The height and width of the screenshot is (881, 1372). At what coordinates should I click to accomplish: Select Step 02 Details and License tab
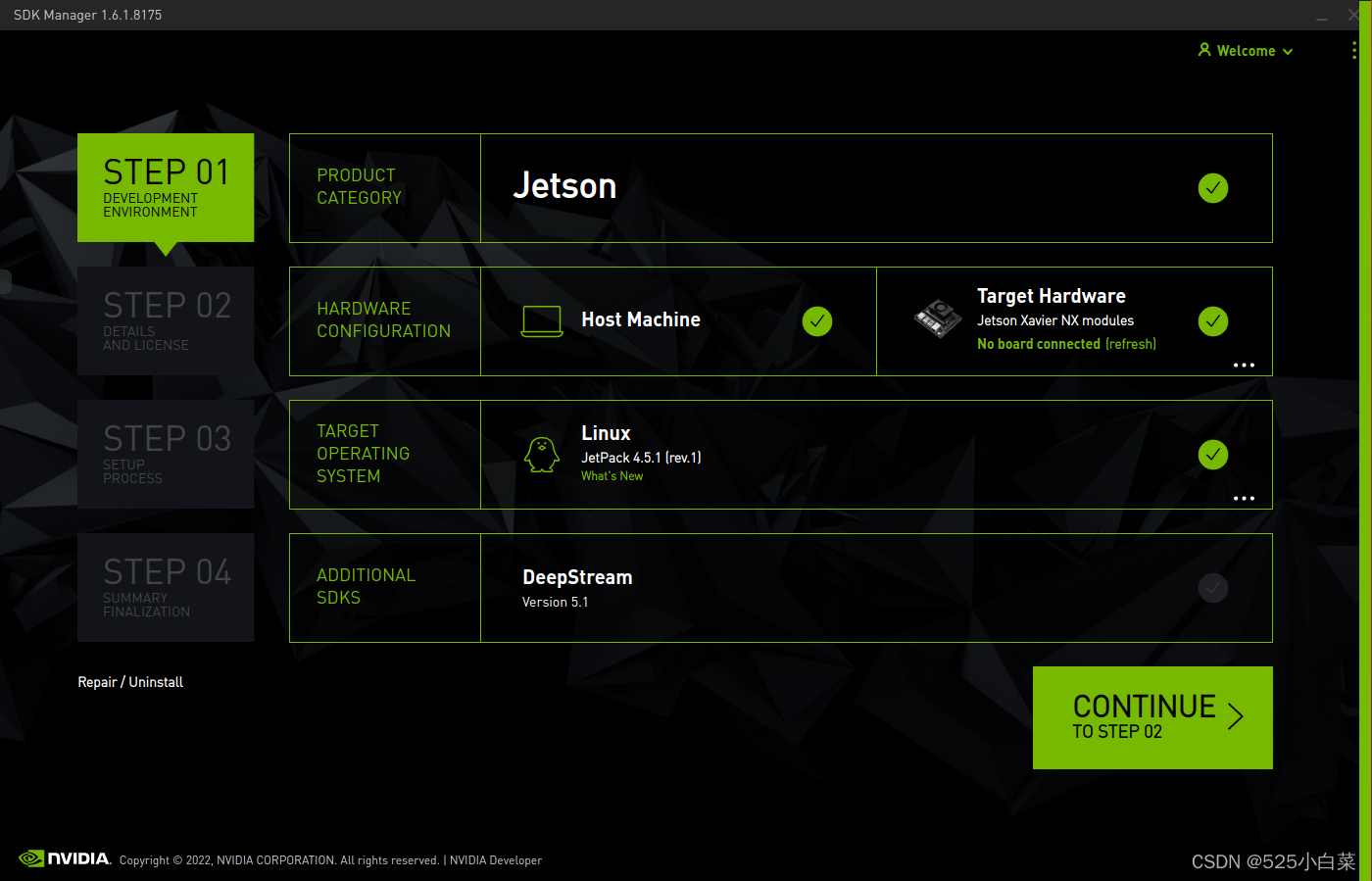pyautogui.click(x=166, y=321)
